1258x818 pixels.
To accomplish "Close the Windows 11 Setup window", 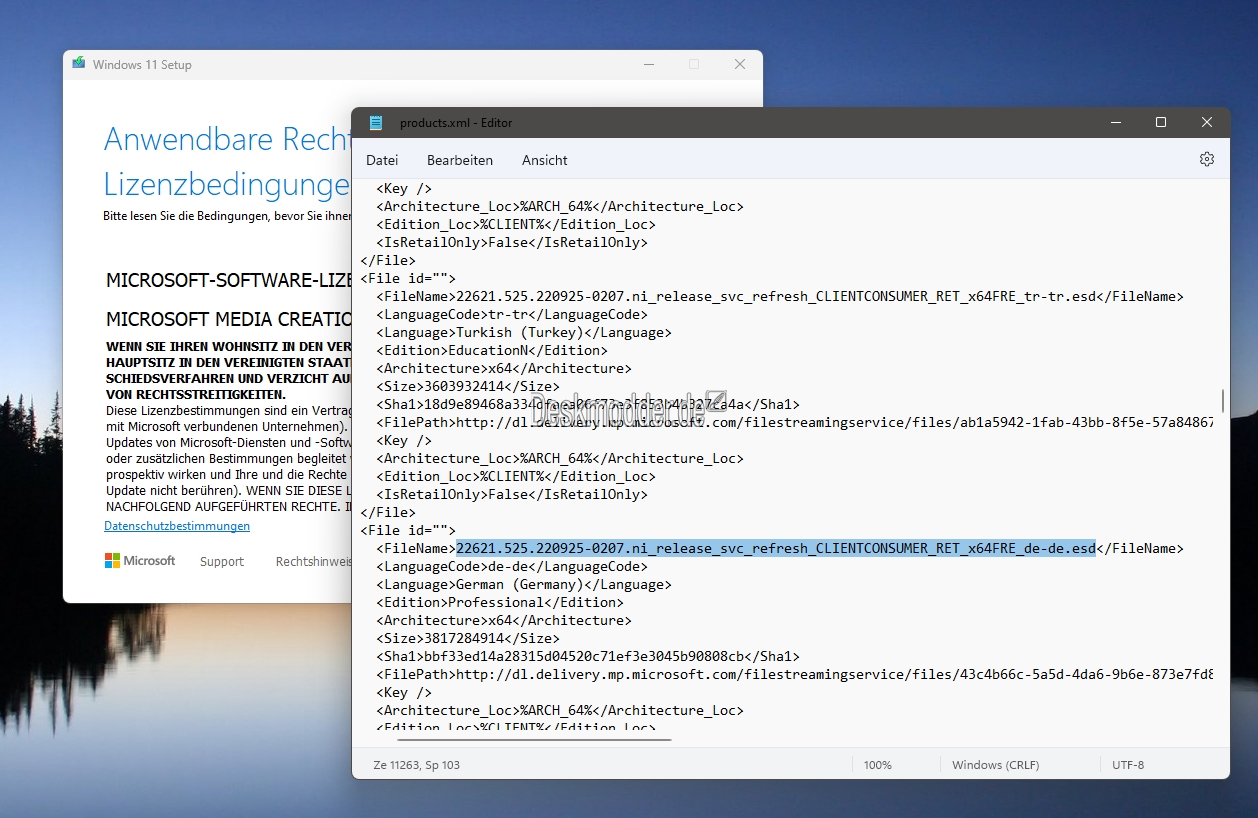I will pyautogui.click(x=740, y=64).
